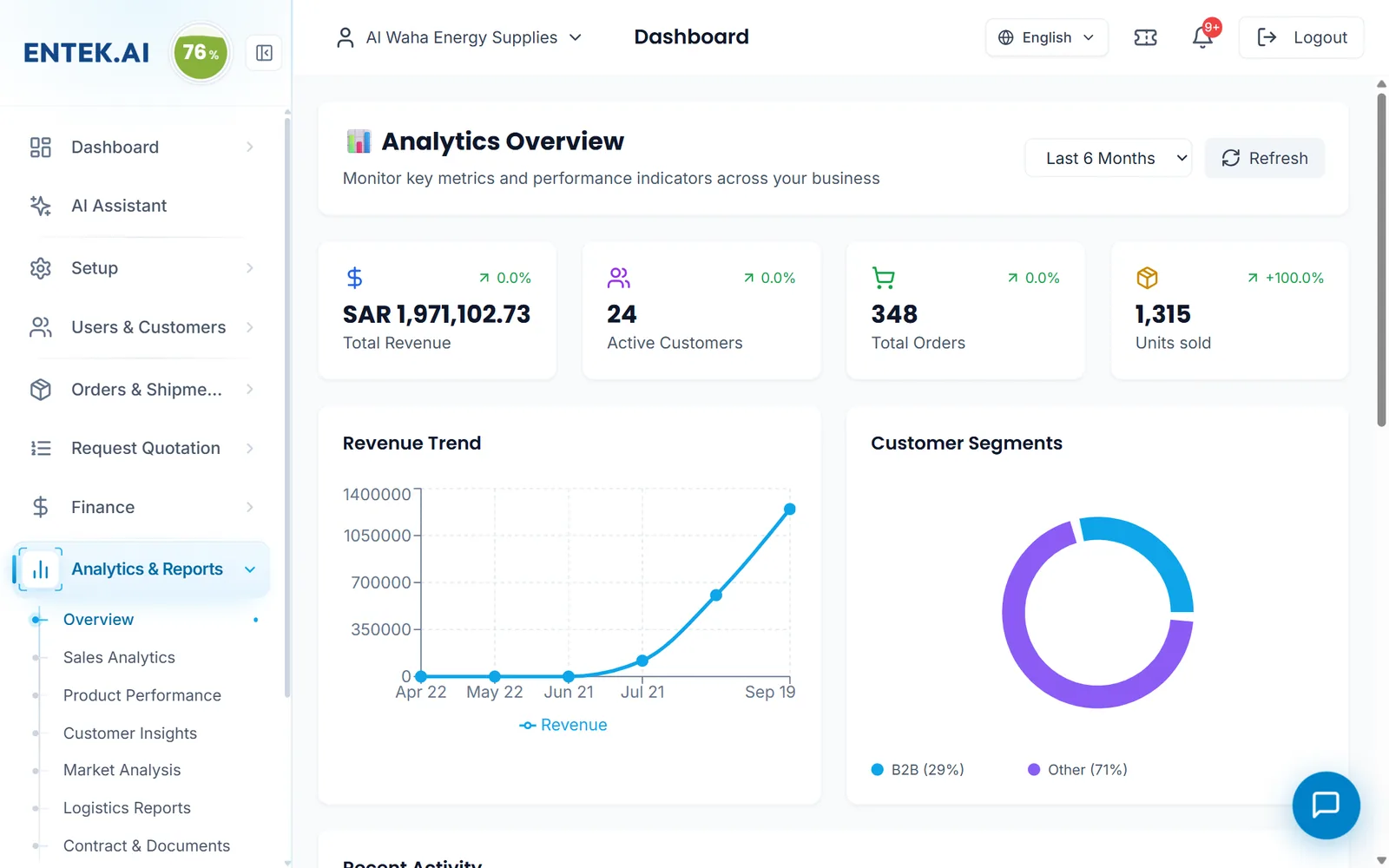
Task: Open Sales Analytics report
Action: point(119,658)
